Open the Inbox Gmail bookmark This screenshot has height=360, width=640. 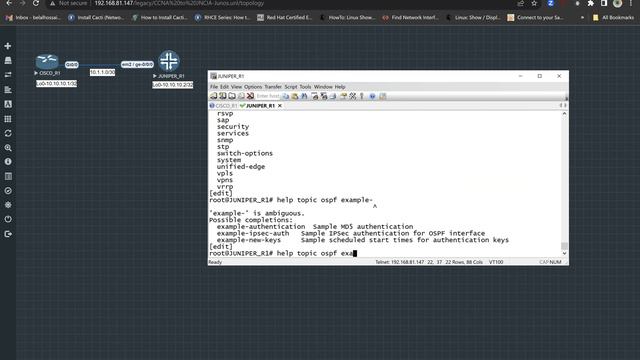tap(33, 18)
